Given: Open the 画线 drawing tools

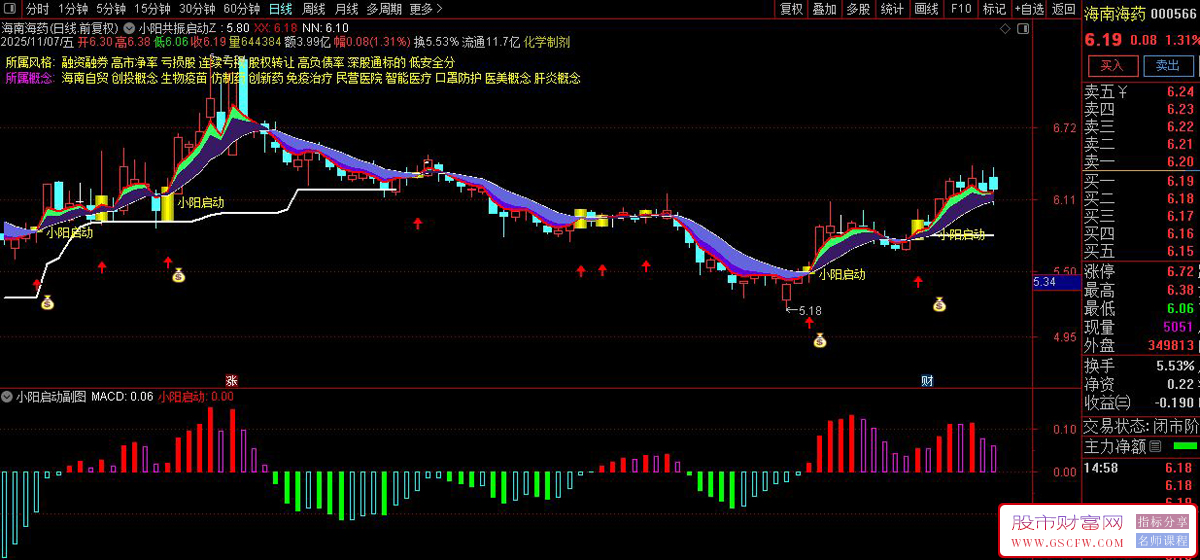Looking at the screenshot, I should pos(926,9).
